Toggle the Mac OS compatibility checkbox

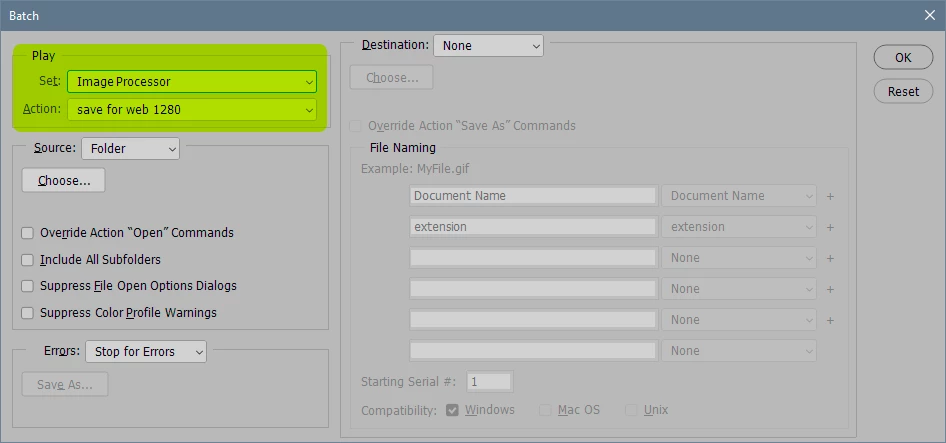coord(545,410)
